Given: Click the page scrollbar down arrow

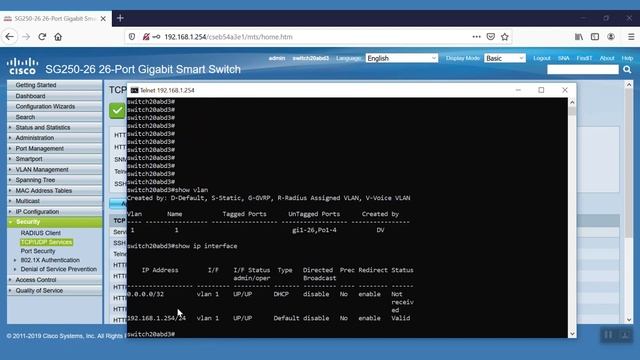Looking at the screenshot, I should [x=629, y=320].
